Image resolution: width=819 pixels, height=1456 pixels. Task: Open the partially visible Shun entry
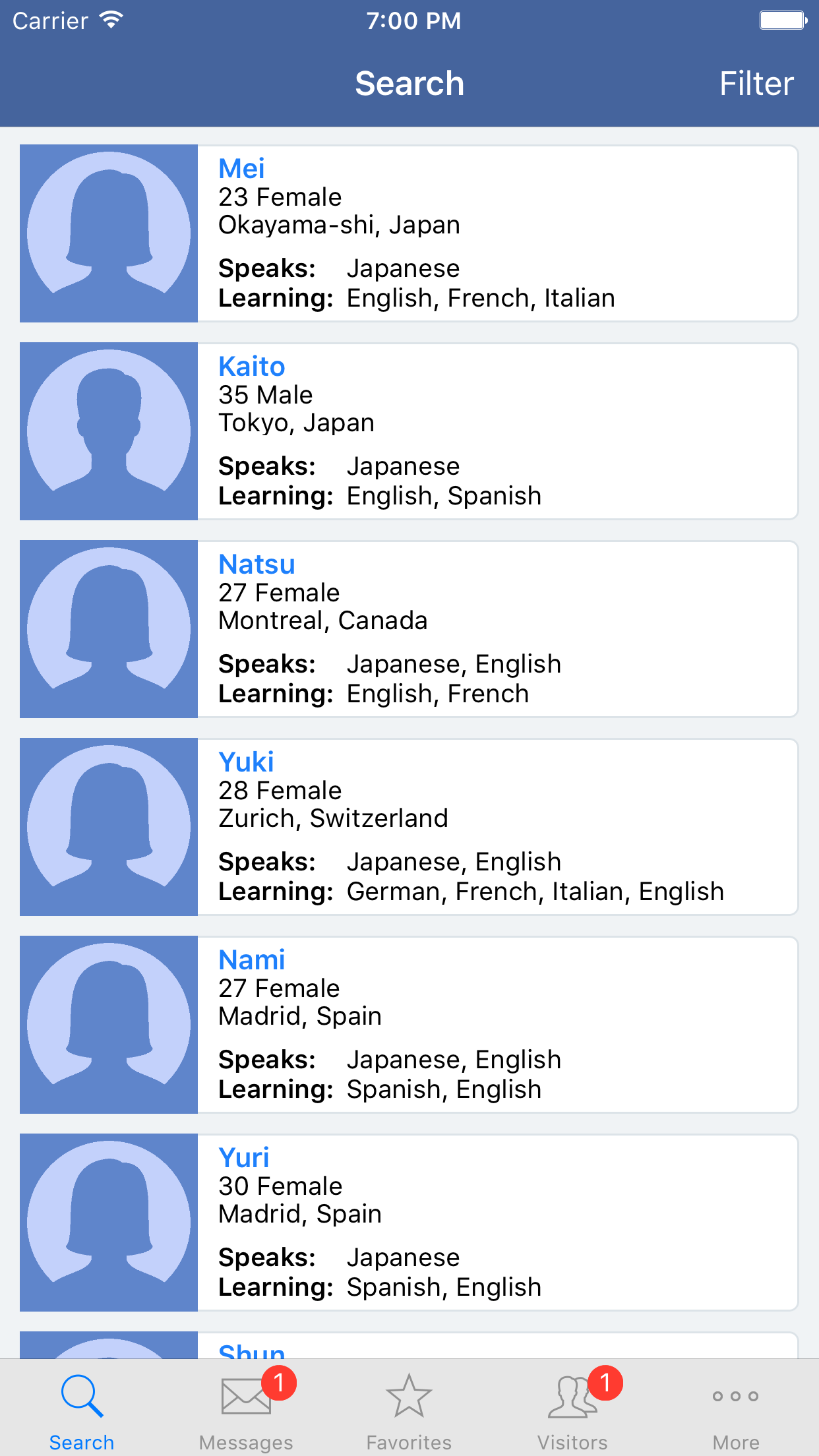click(251, 1349)
